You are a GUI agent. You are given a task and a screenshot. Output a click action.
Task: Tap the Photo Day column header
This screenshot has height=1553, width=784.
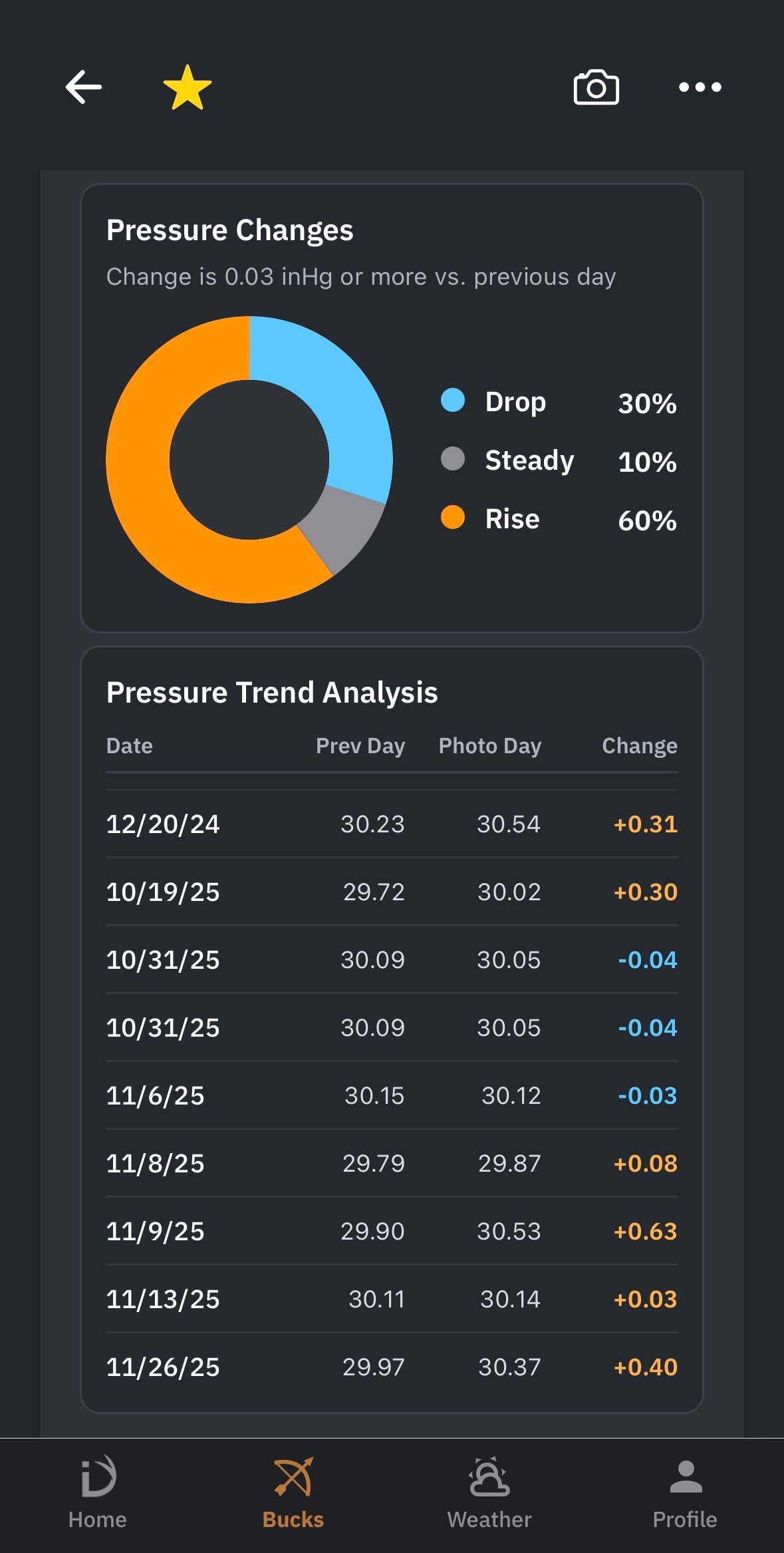click(x=490, y=746)
